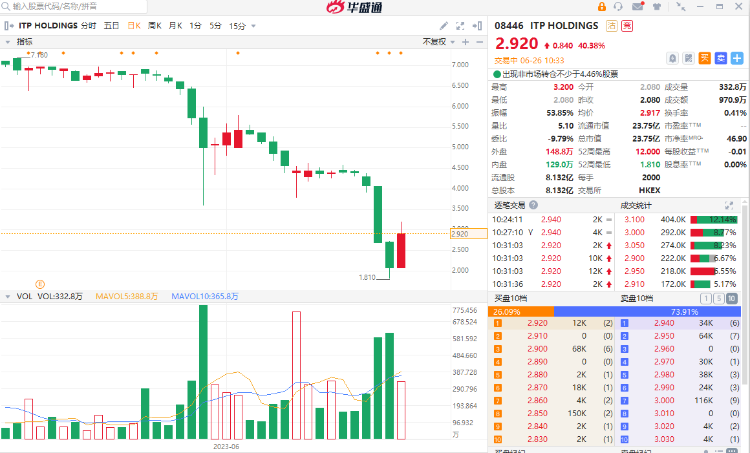Screen dimensions: 750x453
Task: Add stock to watchlist with plus icon
Action: [737, 58]
